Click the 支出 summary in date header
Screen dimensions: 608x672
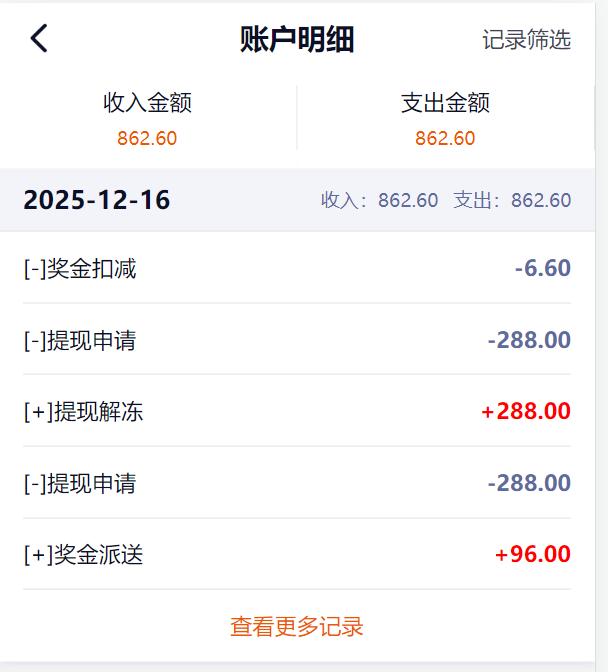pyautogui.click(x=512, y=200)
